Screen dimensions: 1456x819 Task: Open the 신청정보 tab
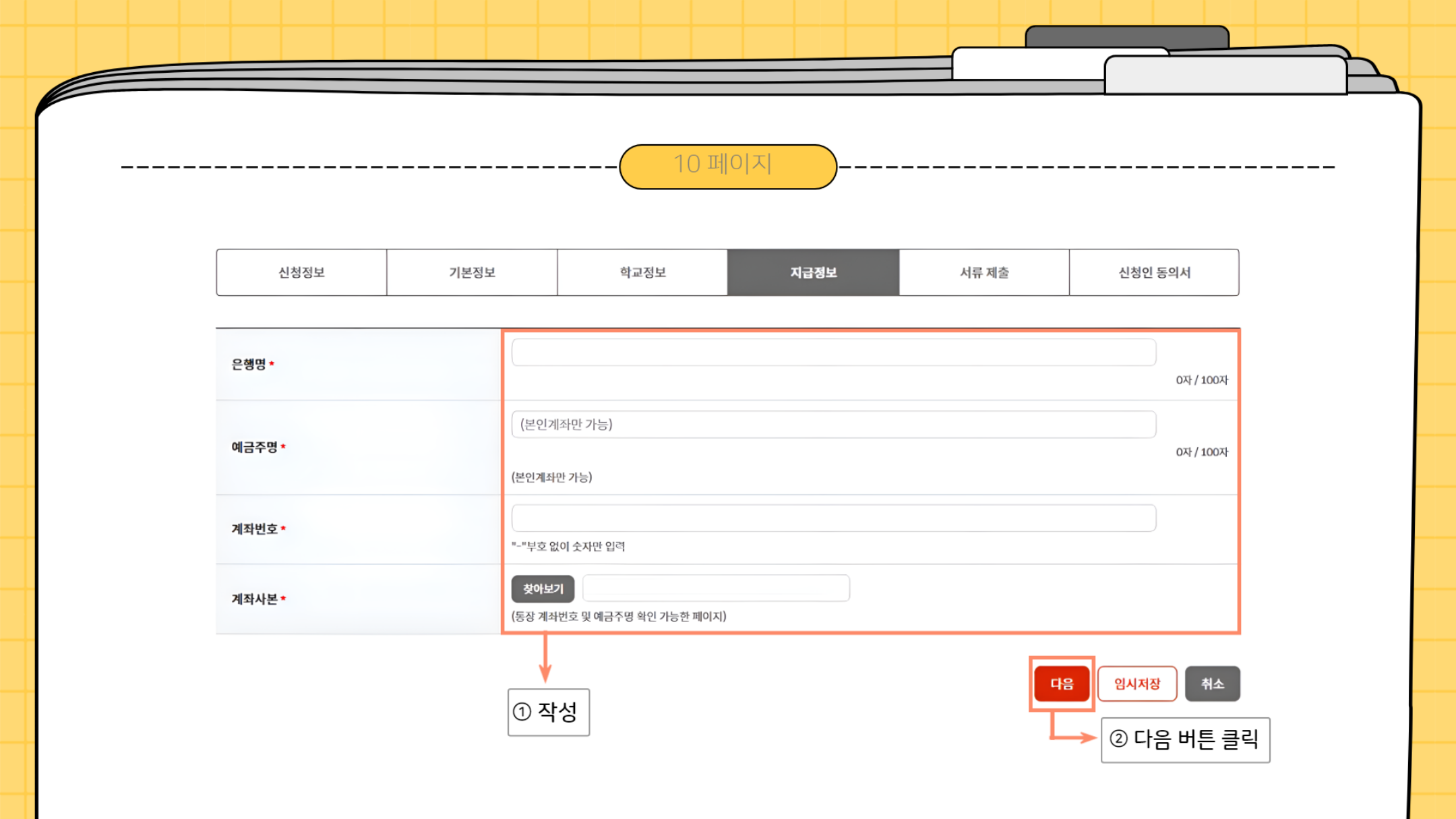pos(301,272)
